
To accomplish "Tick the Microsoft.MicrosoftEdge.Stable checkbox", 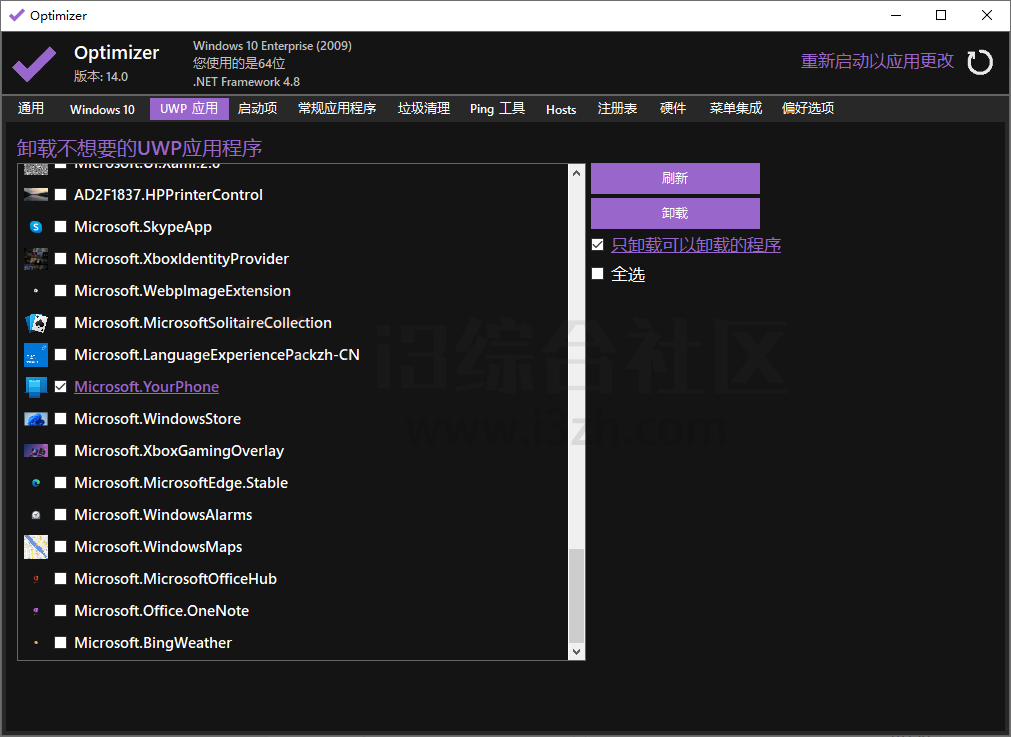I will click(x=61, y=483).
